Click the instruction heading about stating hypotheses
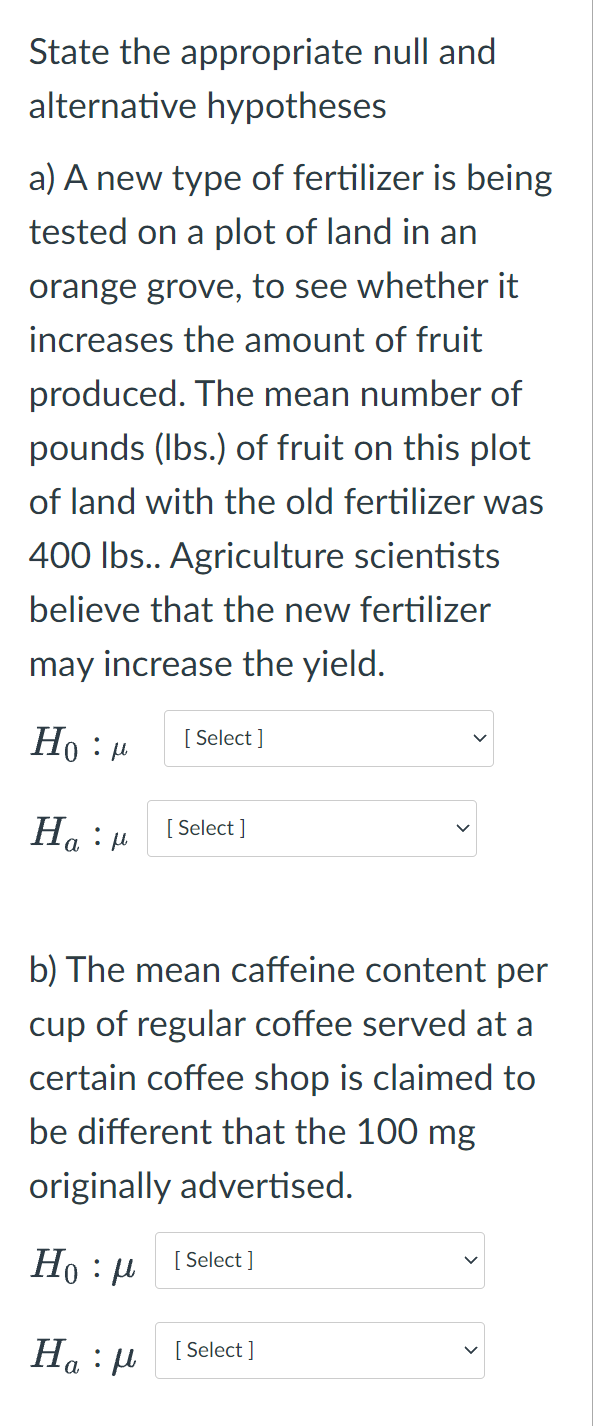 (262, 77)
